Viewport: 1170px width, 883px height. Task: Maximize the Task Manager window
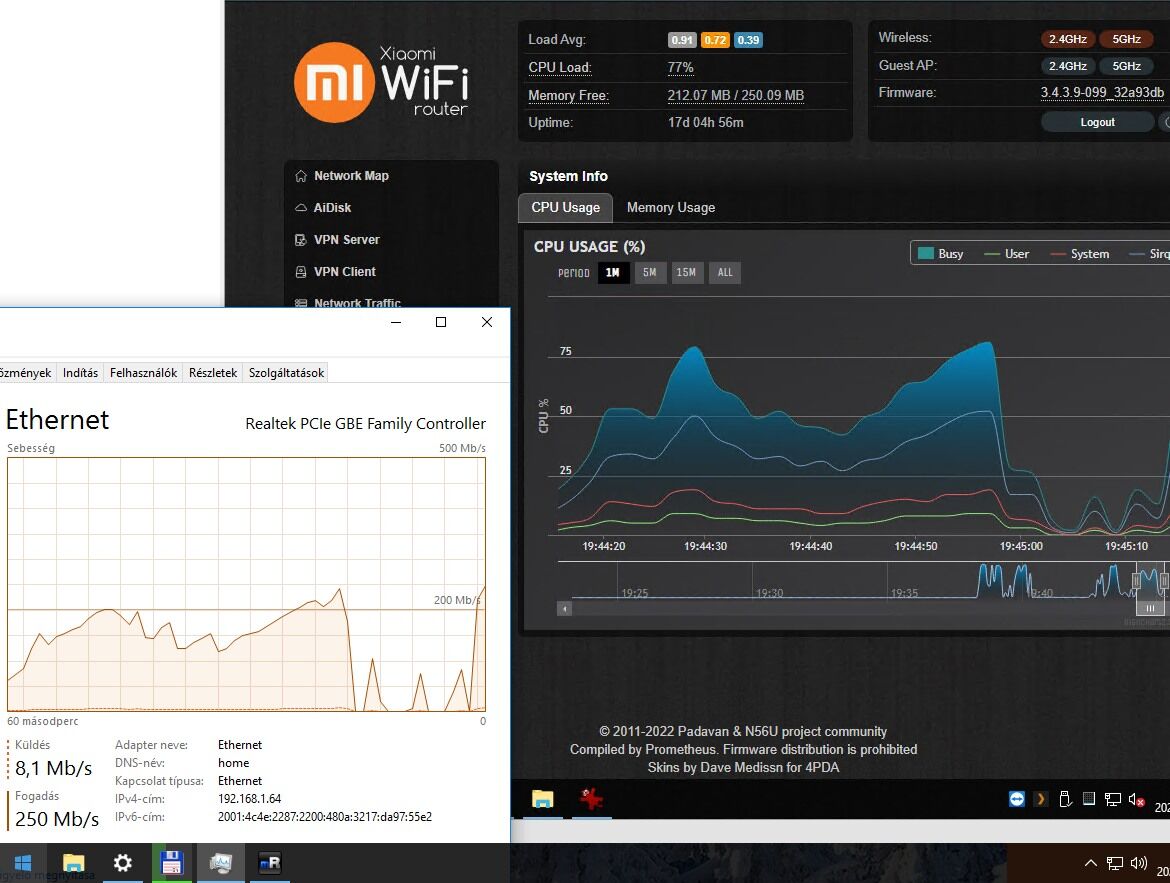point(441,322)
